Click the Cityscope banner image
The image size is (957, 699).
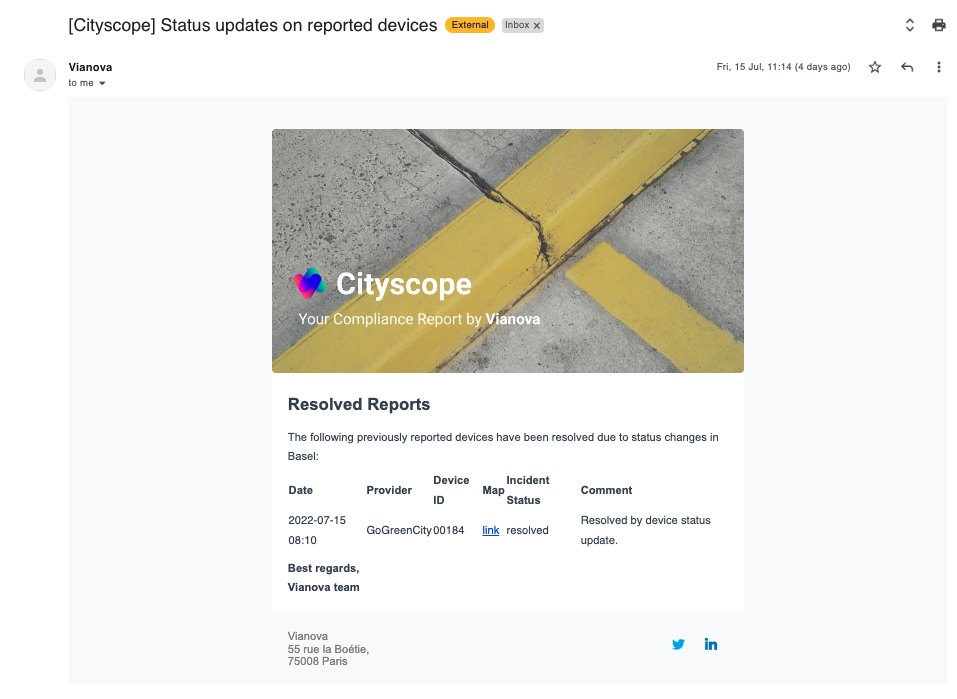[508, 251]
